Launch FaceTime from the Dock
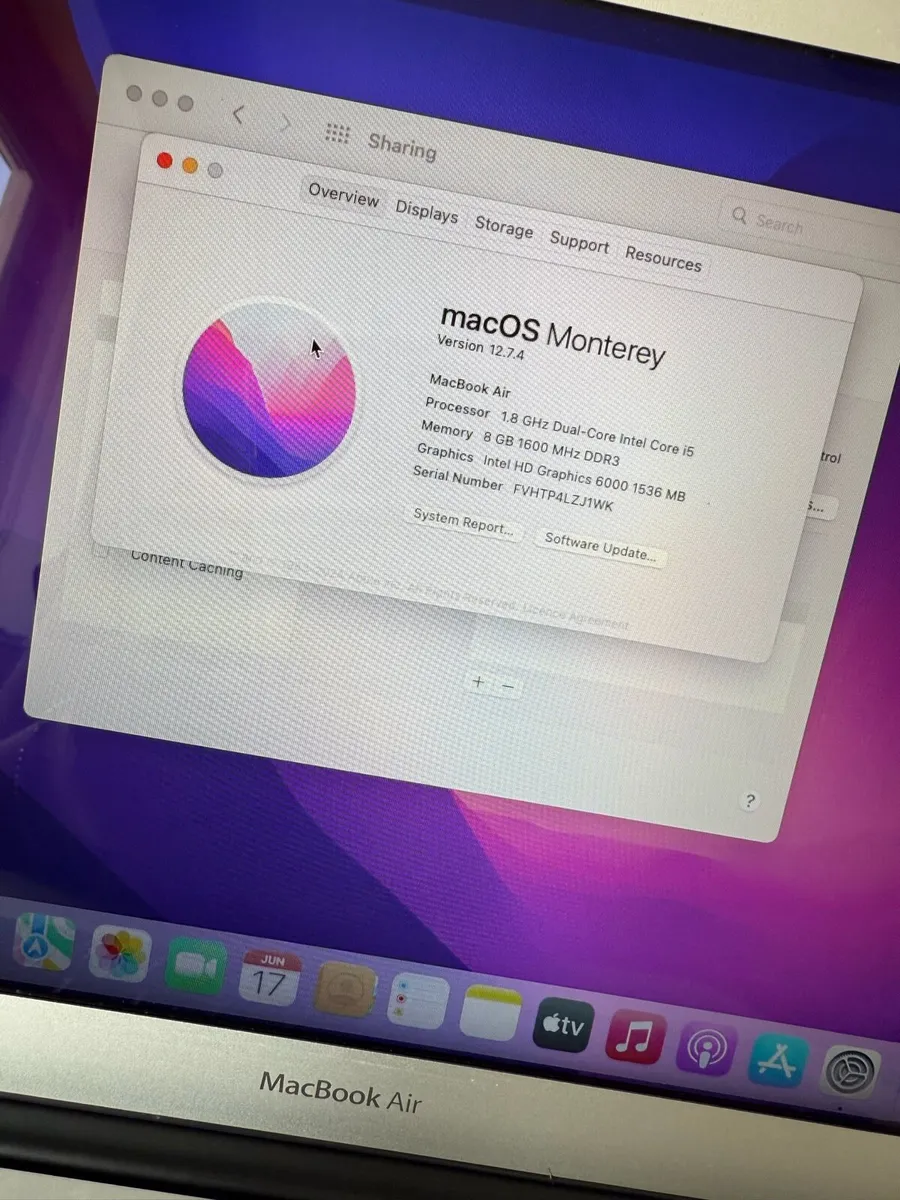Screen dimensions: 900x1200 coord(195,965)
